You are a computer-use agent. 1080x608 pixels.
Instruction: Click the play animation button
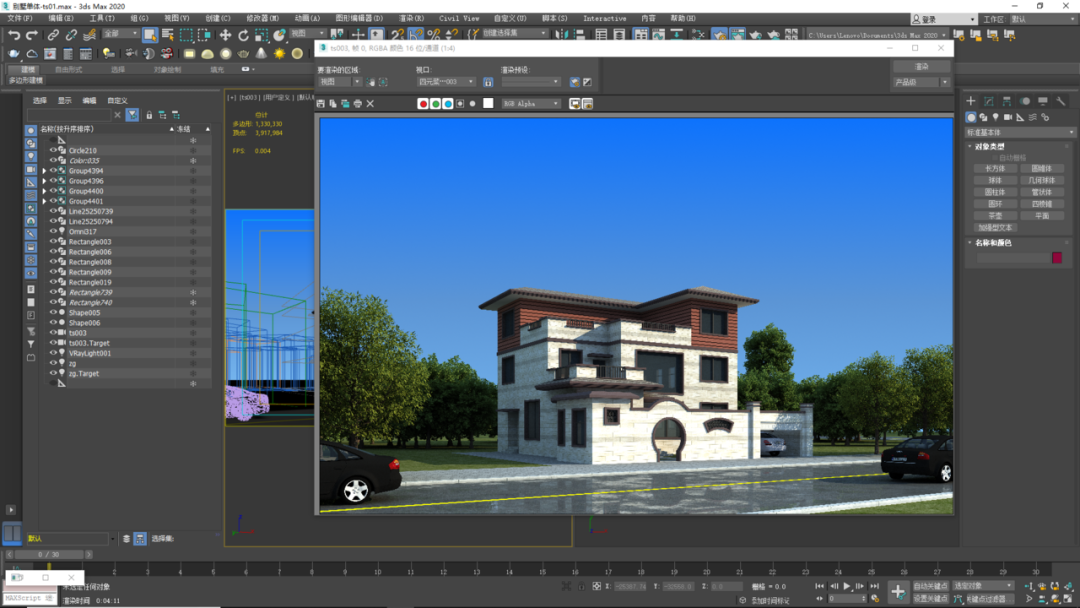point(847,586)
